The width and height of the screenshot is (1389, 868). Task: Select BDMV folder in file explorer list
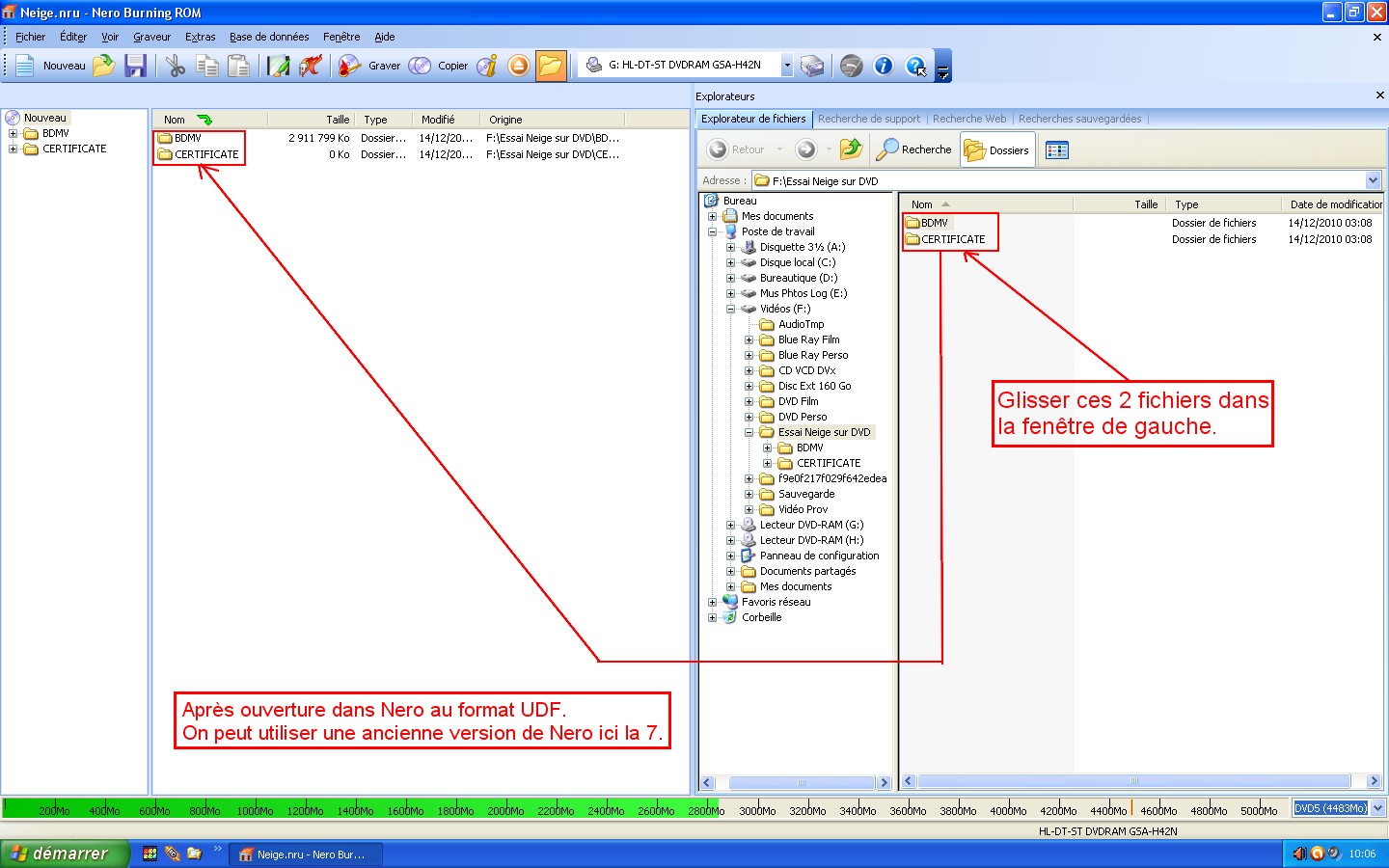click(x=934, y=223)
